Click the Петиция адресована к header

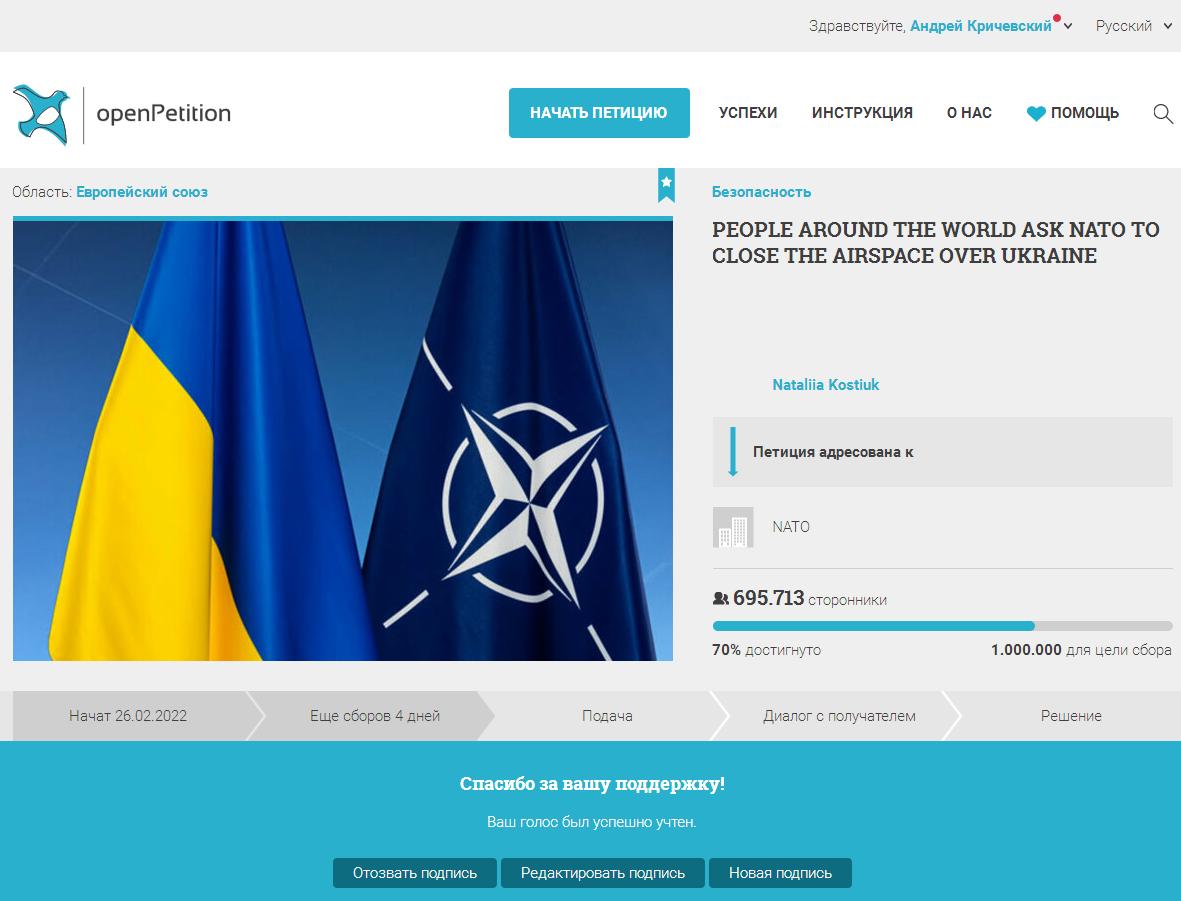click(942, 452)
